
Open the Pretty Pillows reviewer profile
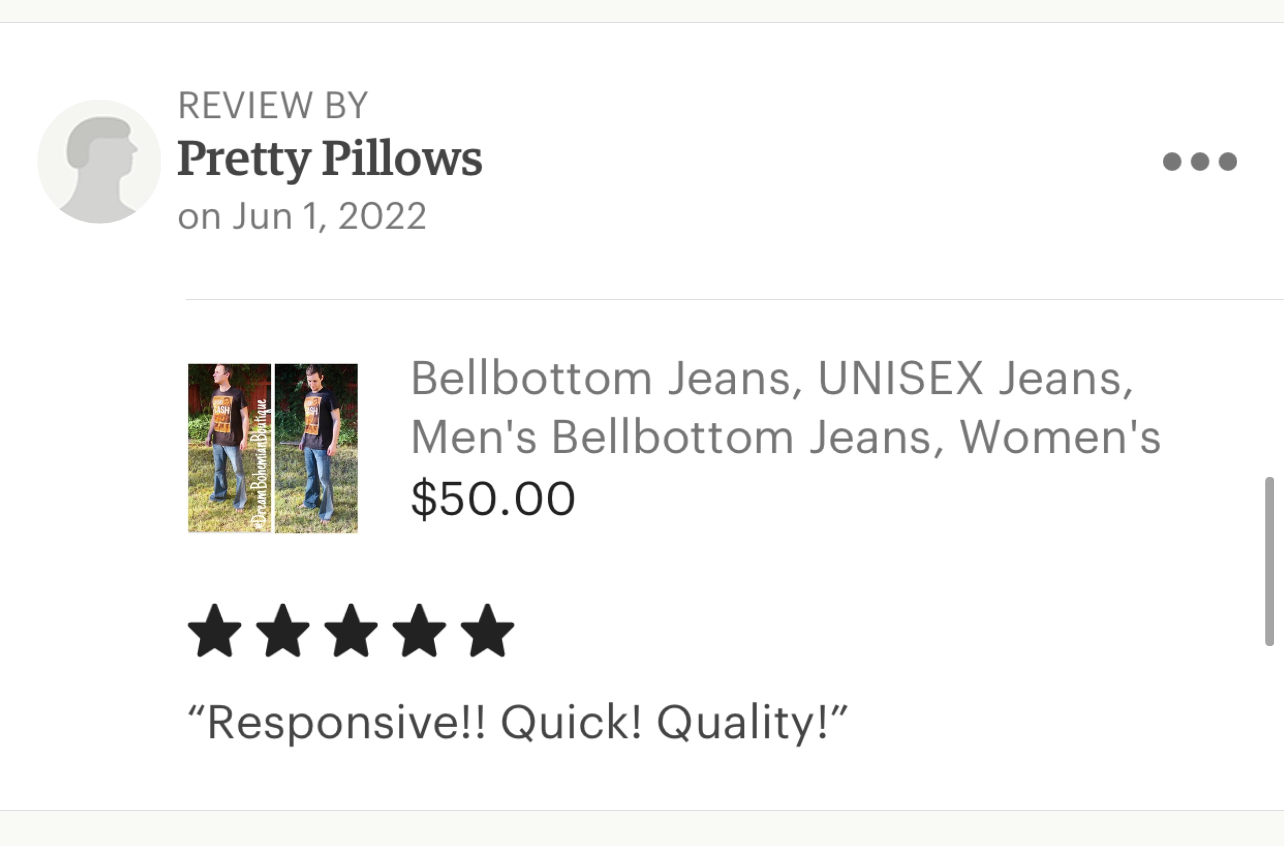[330, 159]
